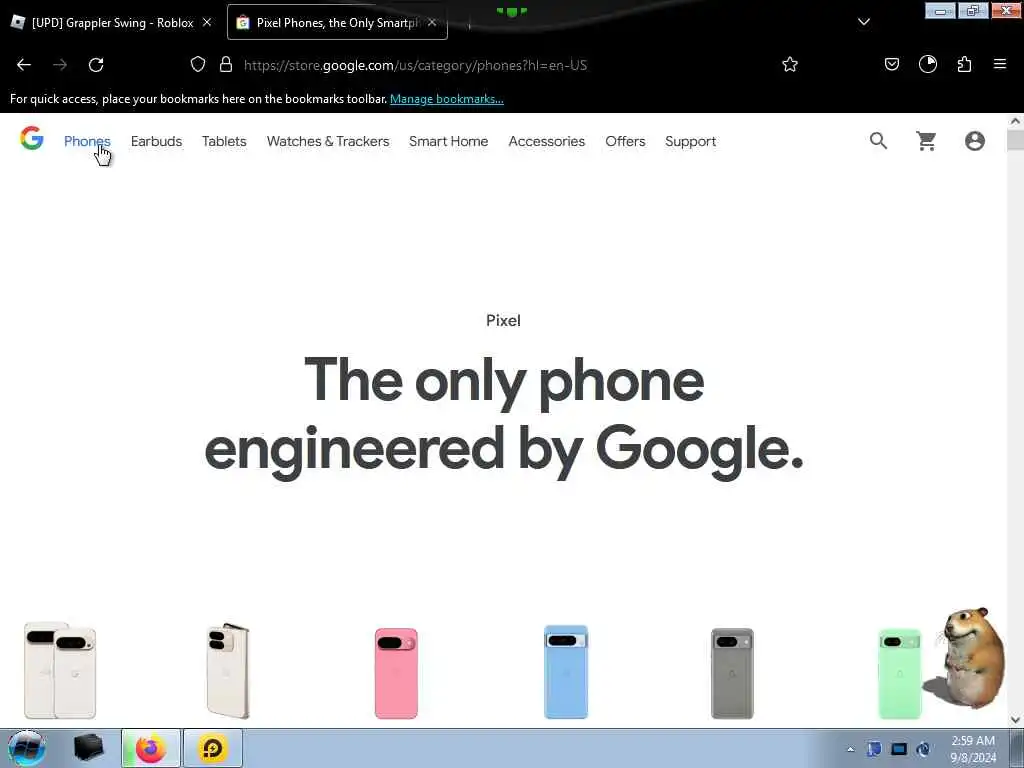Screen dimensions: 1024x768
Task: Open the Smart Home navigation item
Action: point(449,141)
